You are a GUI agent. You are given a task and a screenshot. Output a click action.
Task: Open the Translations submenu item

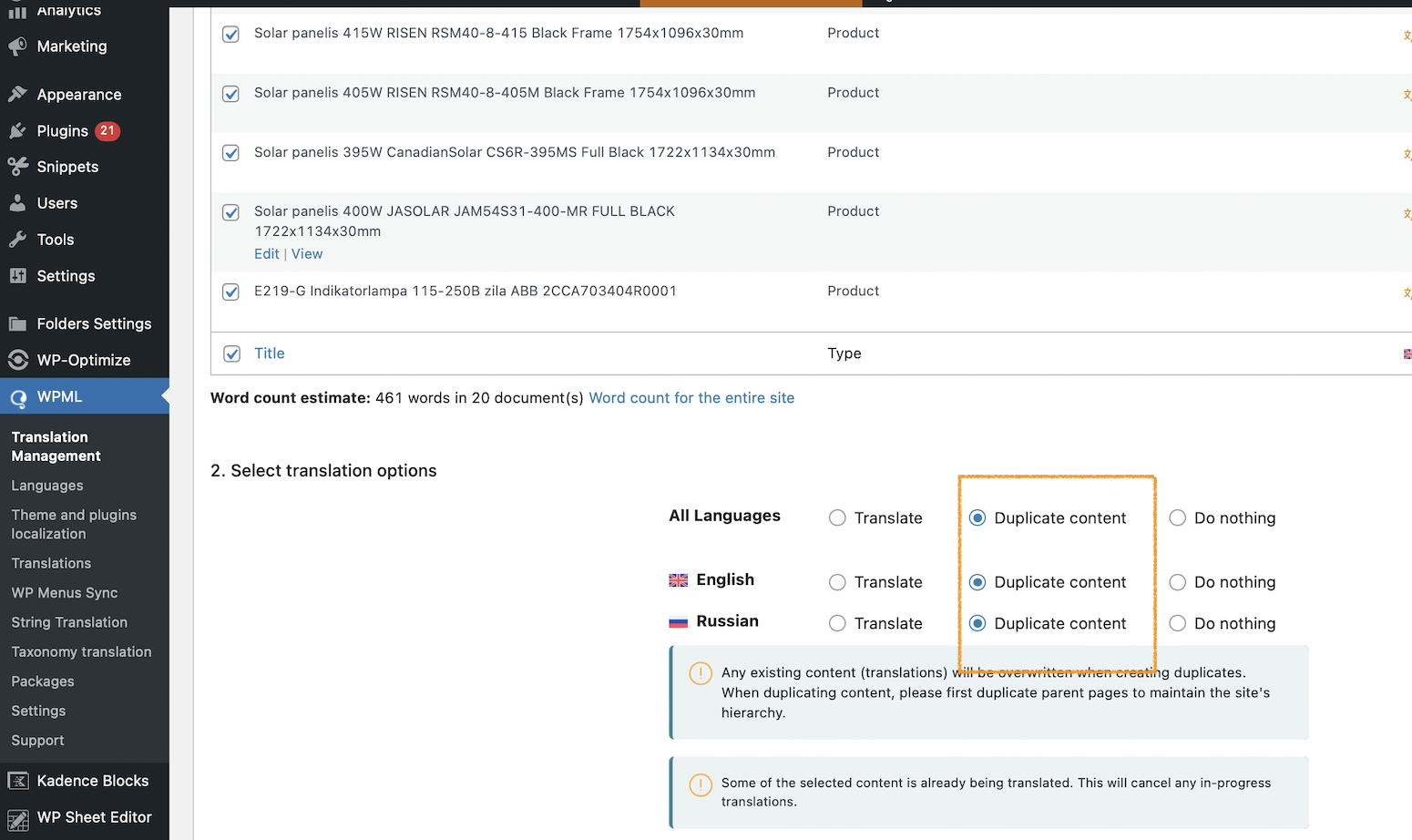pyautogui.click(x=51, y=563)
